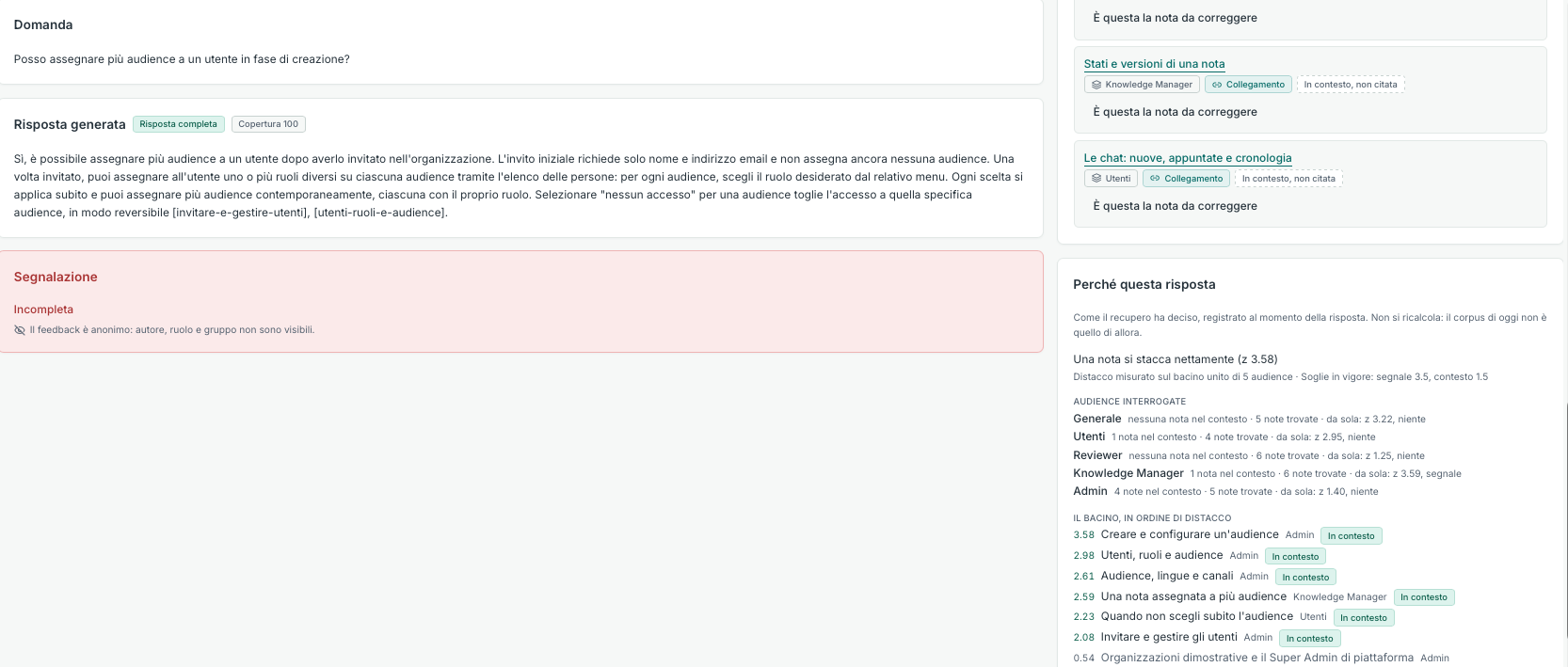Click the Incompleta label in Segnalazione
Screen dimensions: 1568x667
pos(43,310)
